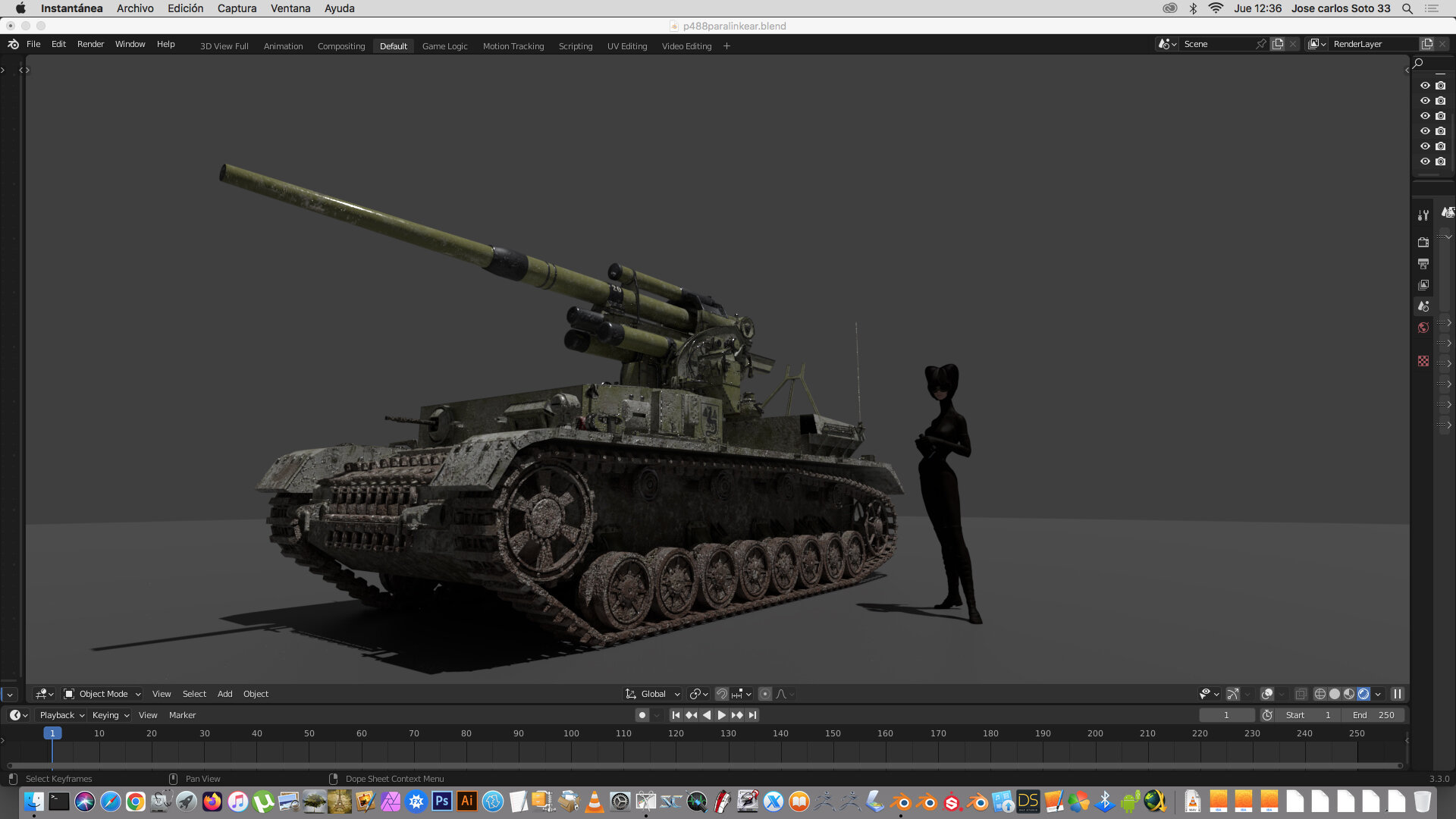Image resolution: width=1456 pixels, height=819 pixels.
Task: Click the outliner search magnifier icon
Action: [x=1418, y=63]
